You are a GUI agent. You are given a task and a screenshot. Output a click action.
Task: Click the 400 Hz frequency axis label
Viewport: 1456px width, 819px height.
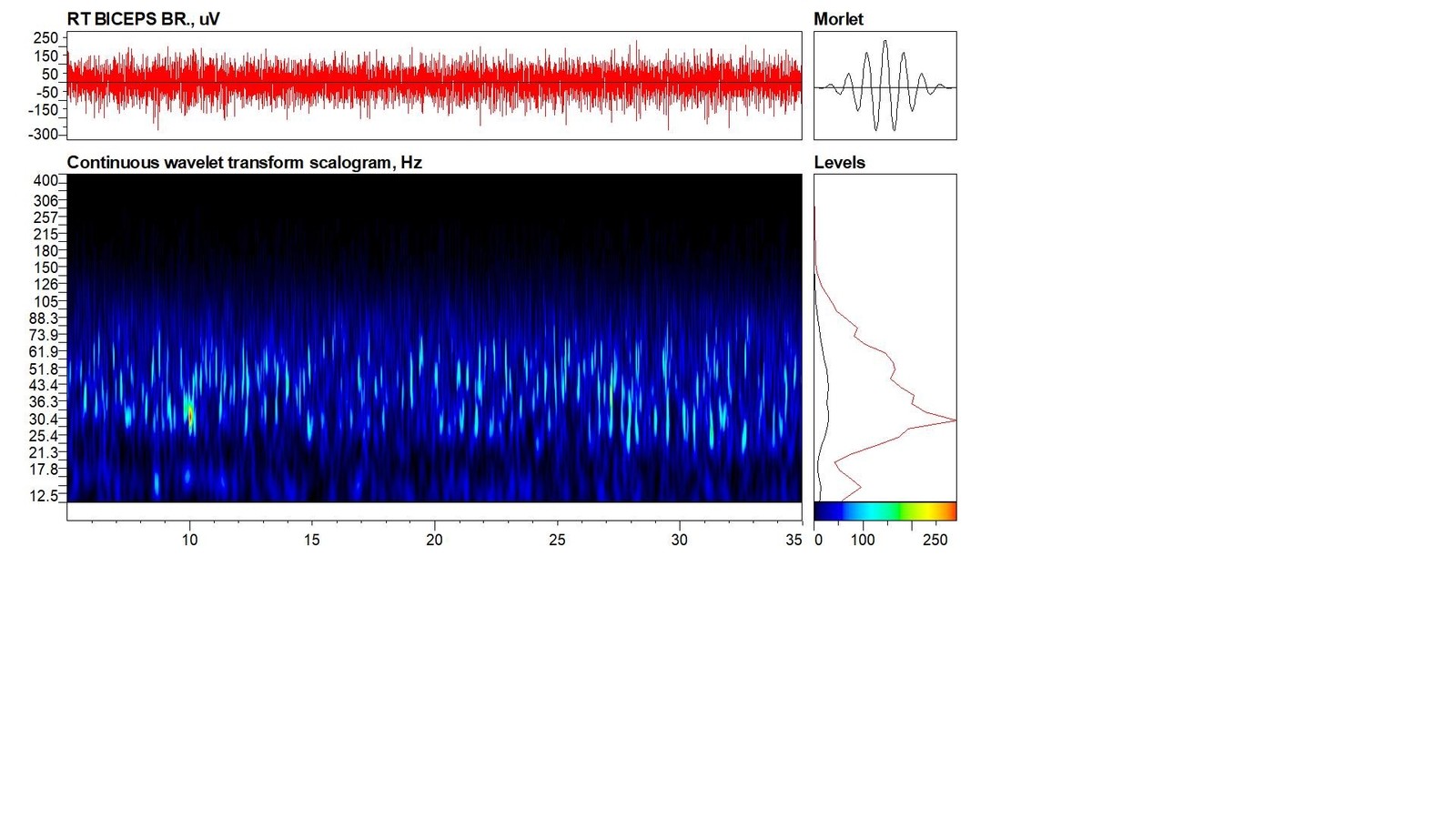pos(45,181)
